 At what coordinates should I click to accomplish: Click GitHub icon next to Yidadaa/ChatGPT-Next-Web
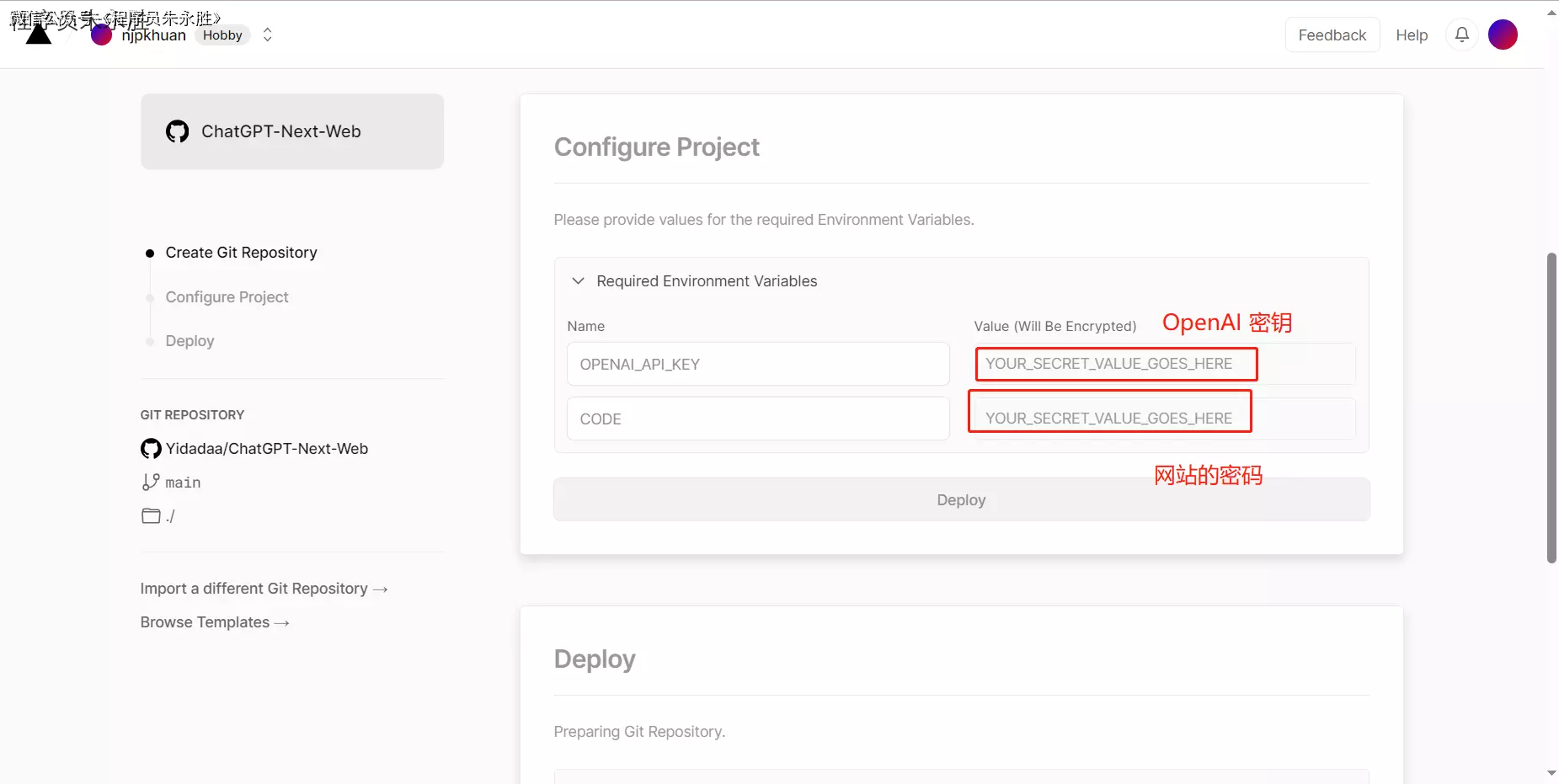click(x=151, y=449)
